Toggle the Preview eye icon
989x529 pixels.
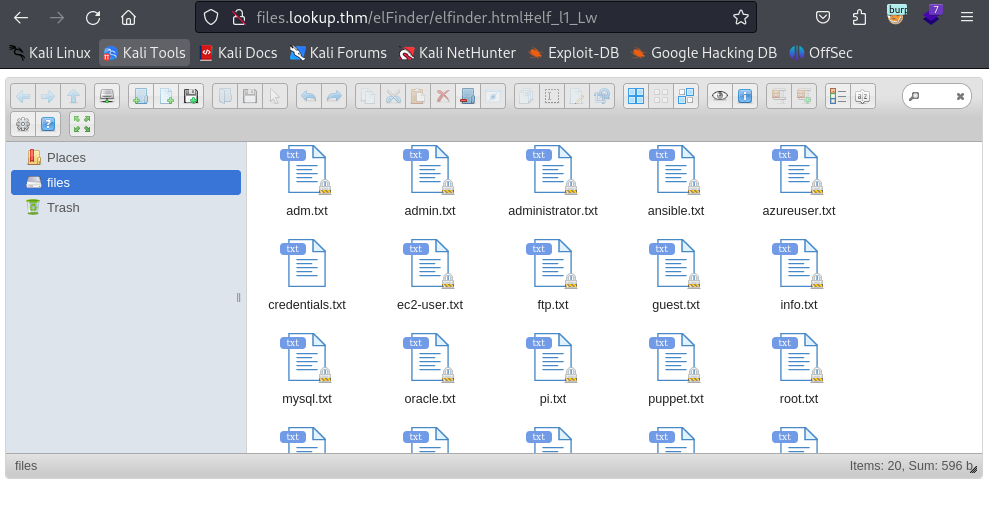[720, 96]
